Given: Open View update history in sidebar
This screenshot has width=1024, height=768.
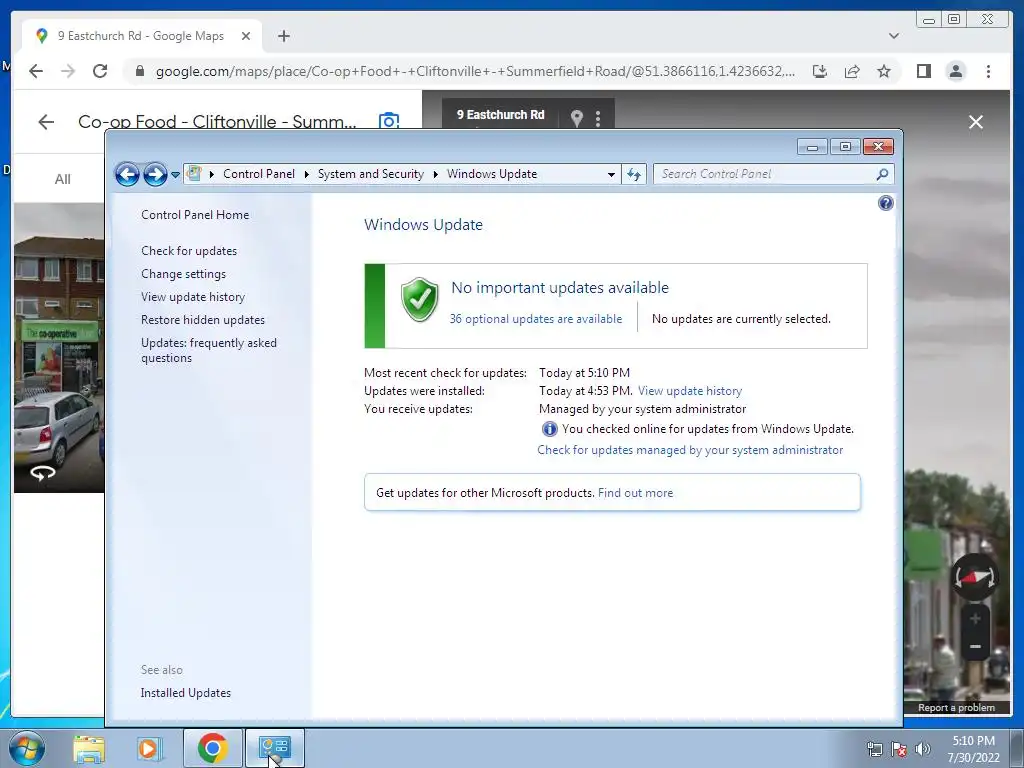Looking at the screenshot, I should click(193, 296).
